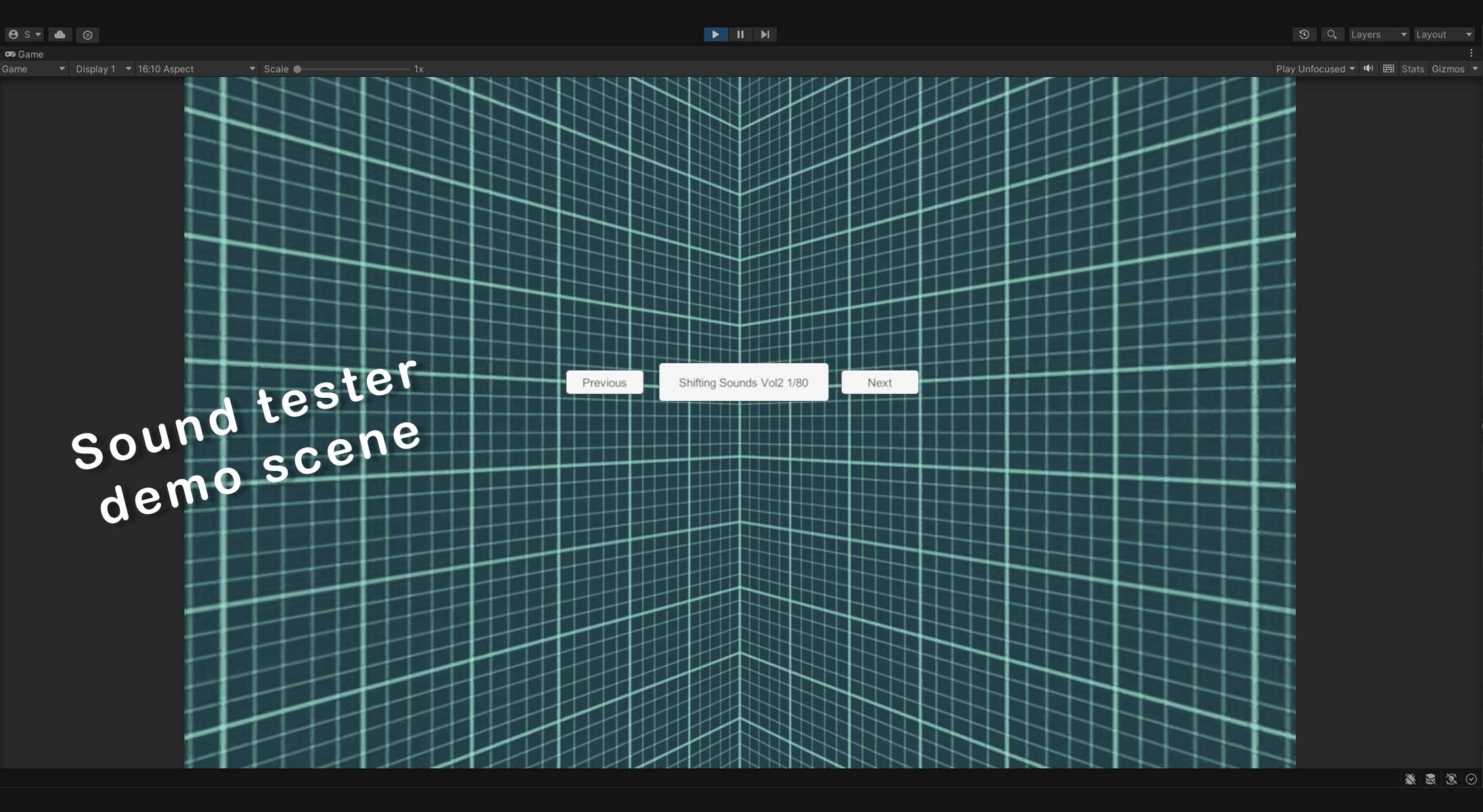Click the debug mode bug icon

[1410, 780]
